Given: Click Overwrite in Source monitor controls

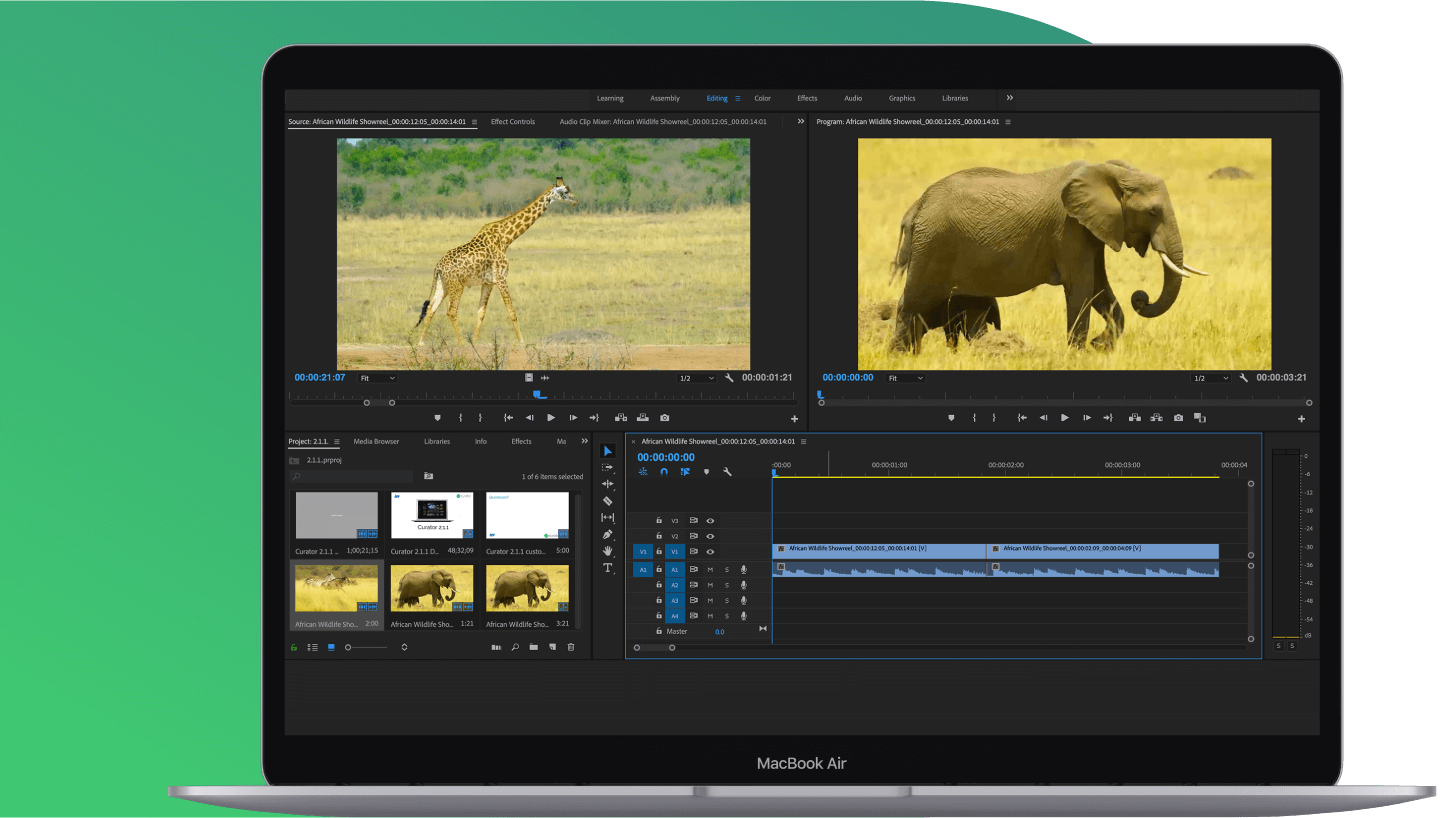Looking at the screenshot, I should click(x=642, y=418).
